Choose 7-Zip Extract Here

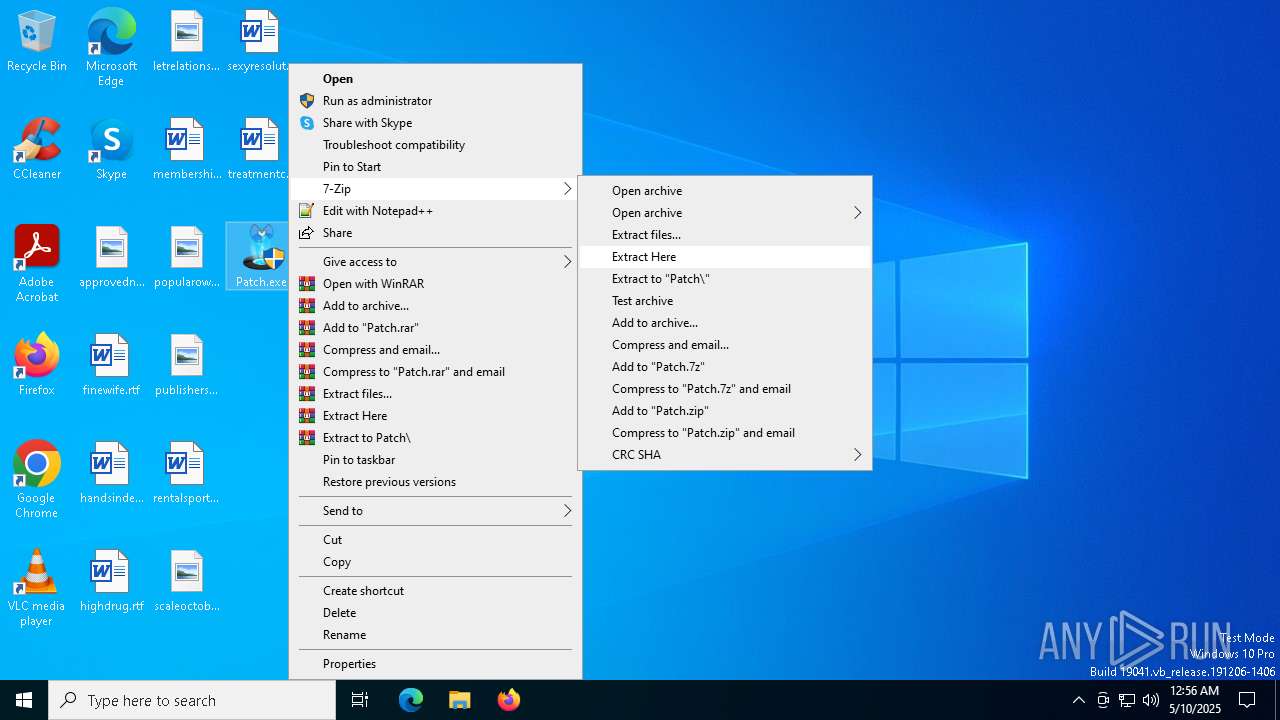tap(725, 257)
